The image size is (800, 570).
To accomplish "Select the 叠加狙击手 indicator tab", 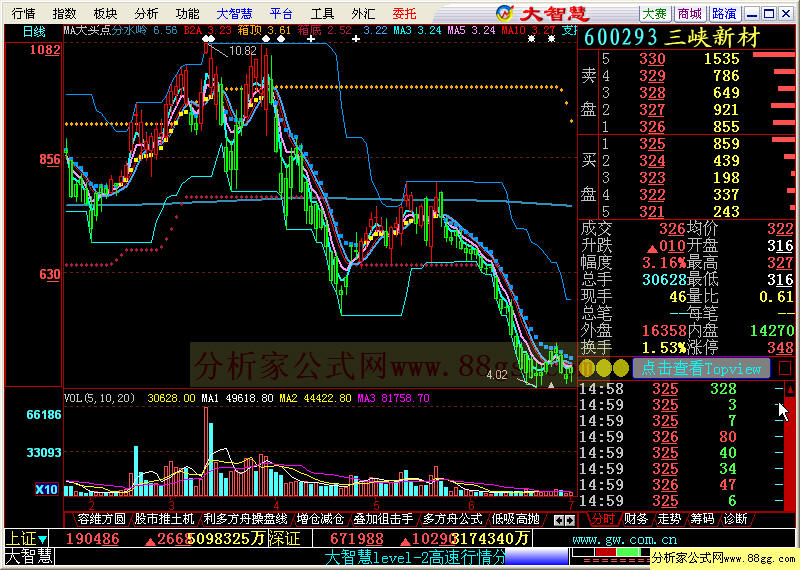I will 383,519.
